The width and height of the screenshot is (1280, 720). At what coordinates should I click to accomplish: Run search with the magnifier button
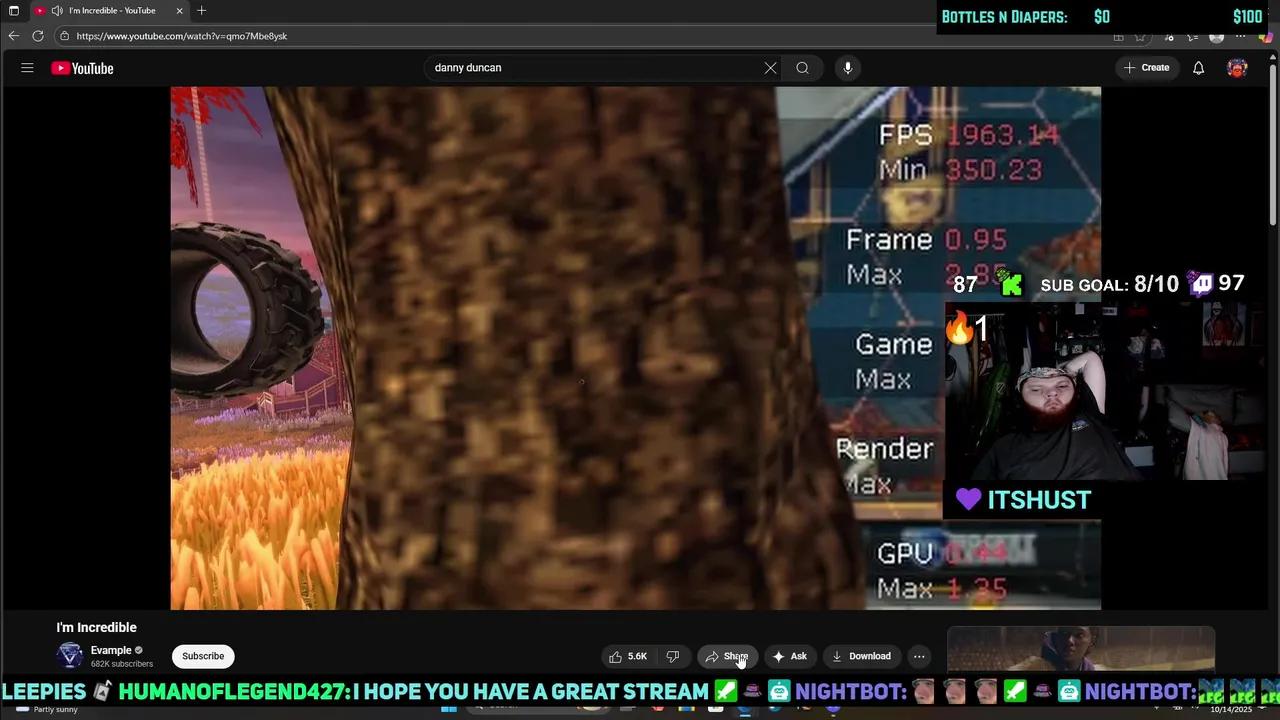coord(802,68)
